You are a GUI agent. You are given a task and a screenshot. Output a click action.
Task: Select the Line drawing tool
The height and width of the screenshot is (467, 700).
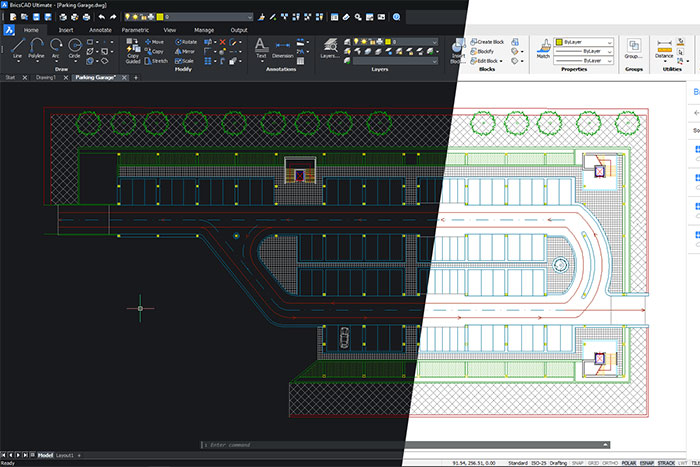point(17,48)
